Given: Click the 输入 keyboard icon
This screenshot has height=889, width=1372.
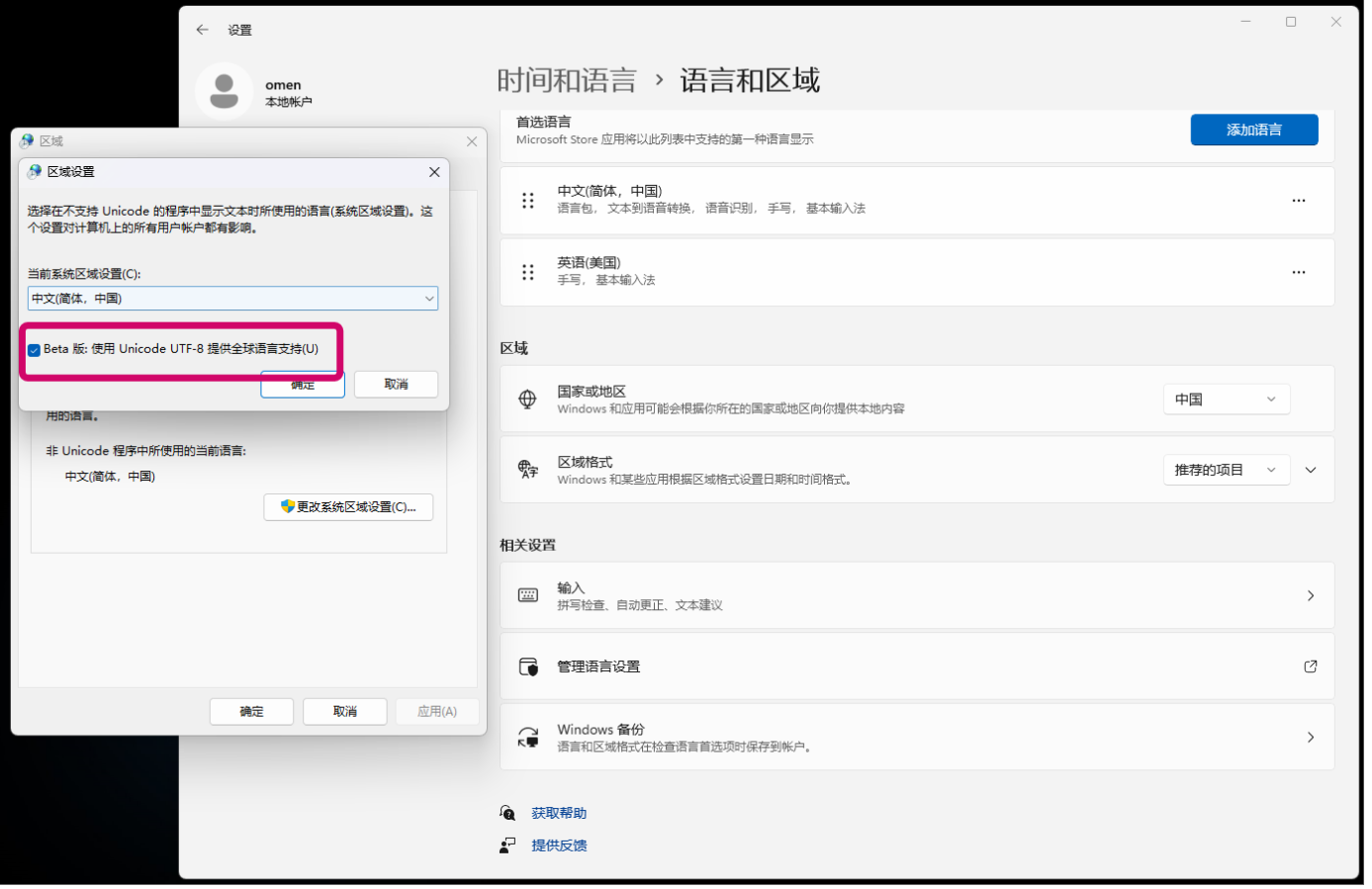Looking at the screenshot, I should [x=527, y=594].
